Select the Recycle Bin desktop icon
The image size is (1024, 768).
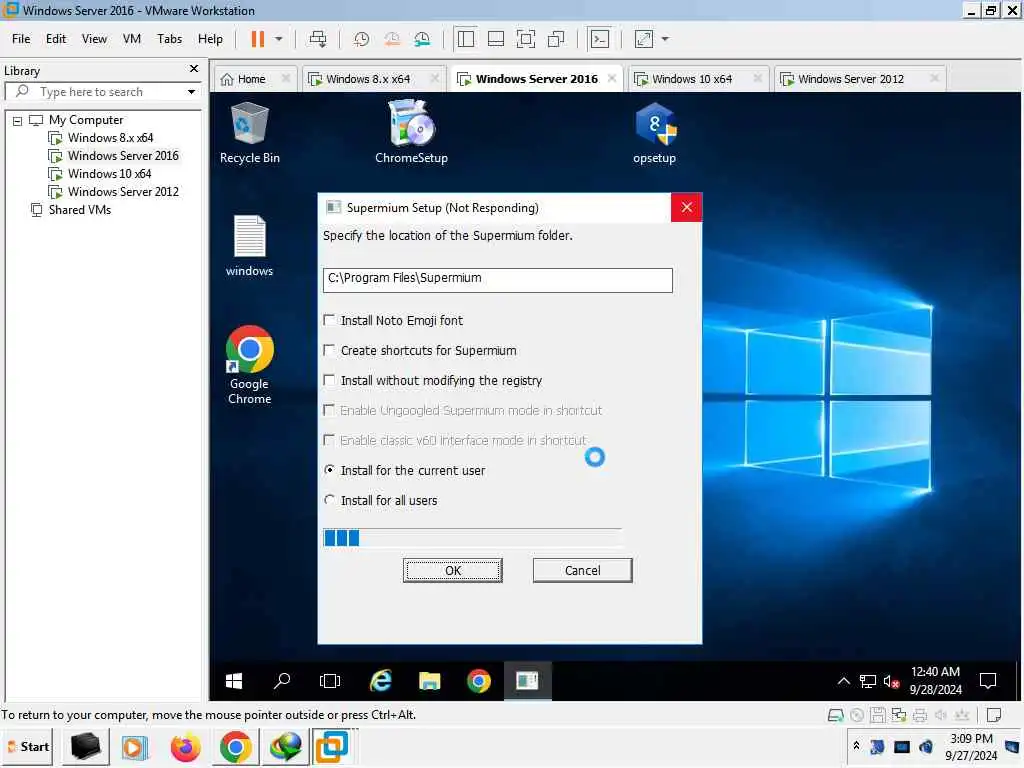coord(249,133)
